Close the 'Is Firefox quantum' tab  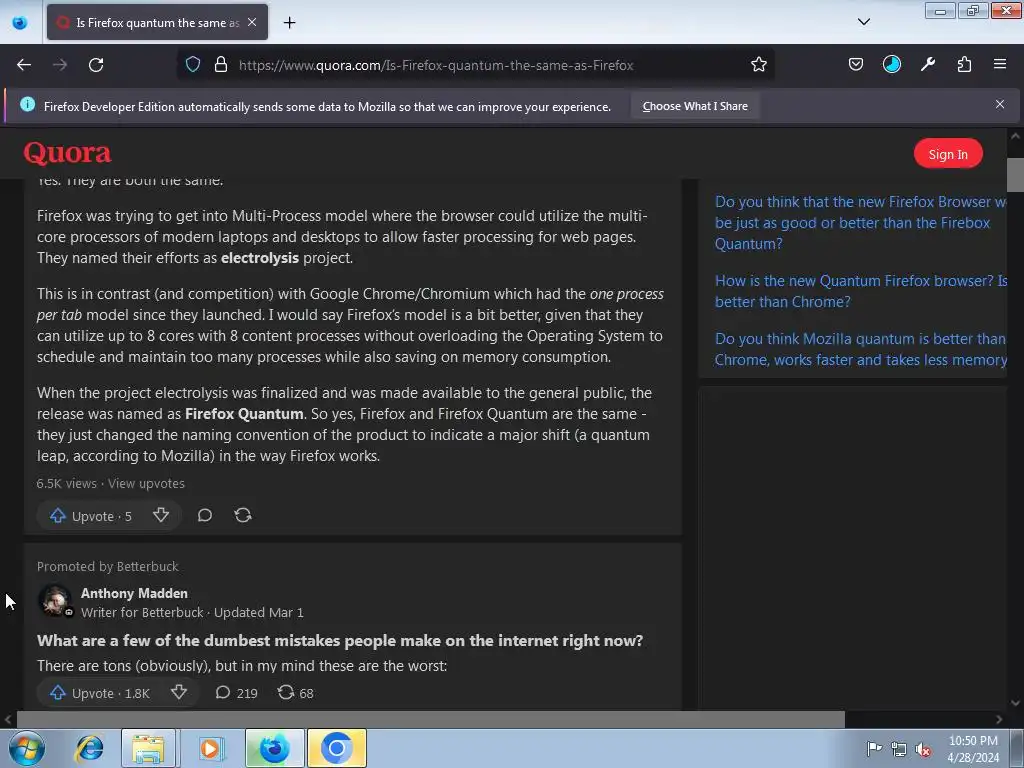coord(252,22)
